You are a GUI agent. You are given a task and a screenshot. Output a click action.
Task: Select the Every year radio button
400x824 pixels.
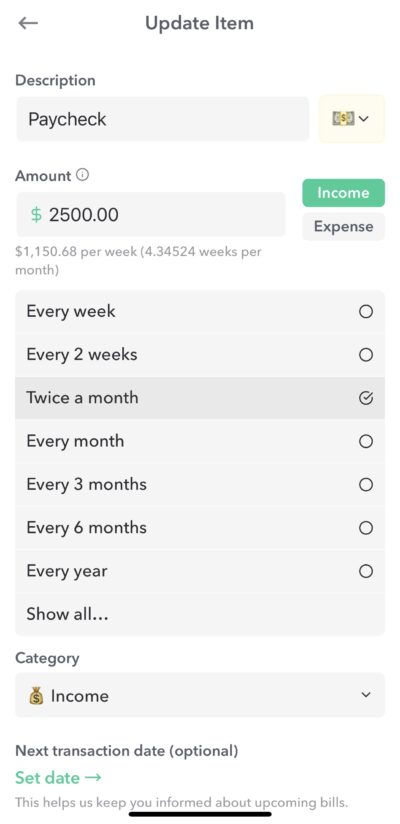coord(366,571)
